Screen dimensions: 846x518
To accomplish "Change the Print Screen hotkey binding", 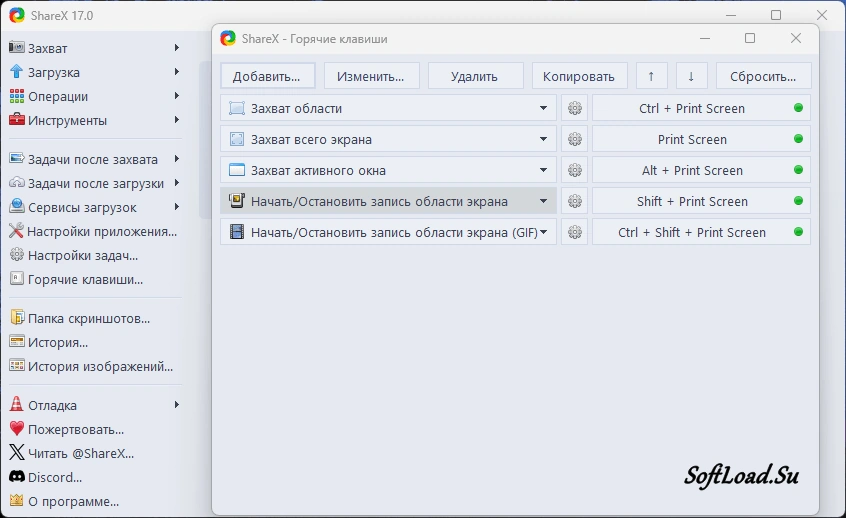I will click(x=701, y=139).
